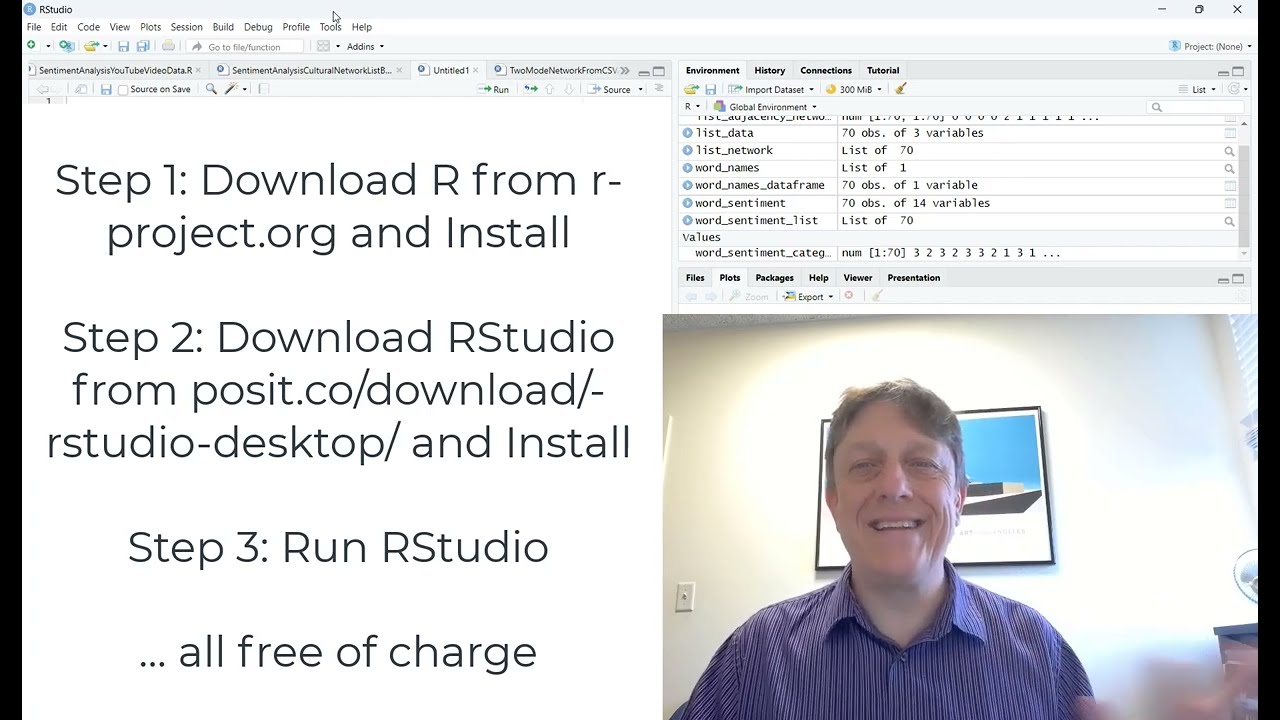Viewport: 1280px width, 720px height.
Task: Click the Remove current plot red icon
Action: point(849,296)
